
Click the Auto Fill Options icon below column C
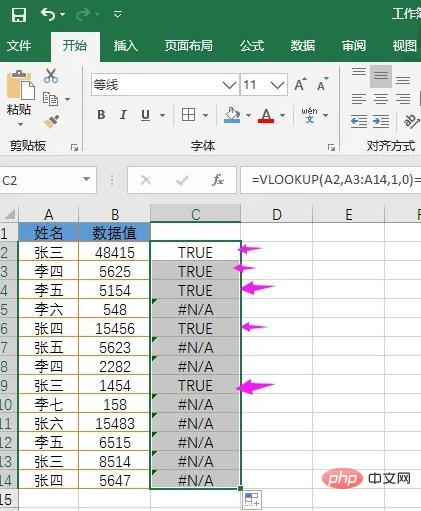coord(252,500)
